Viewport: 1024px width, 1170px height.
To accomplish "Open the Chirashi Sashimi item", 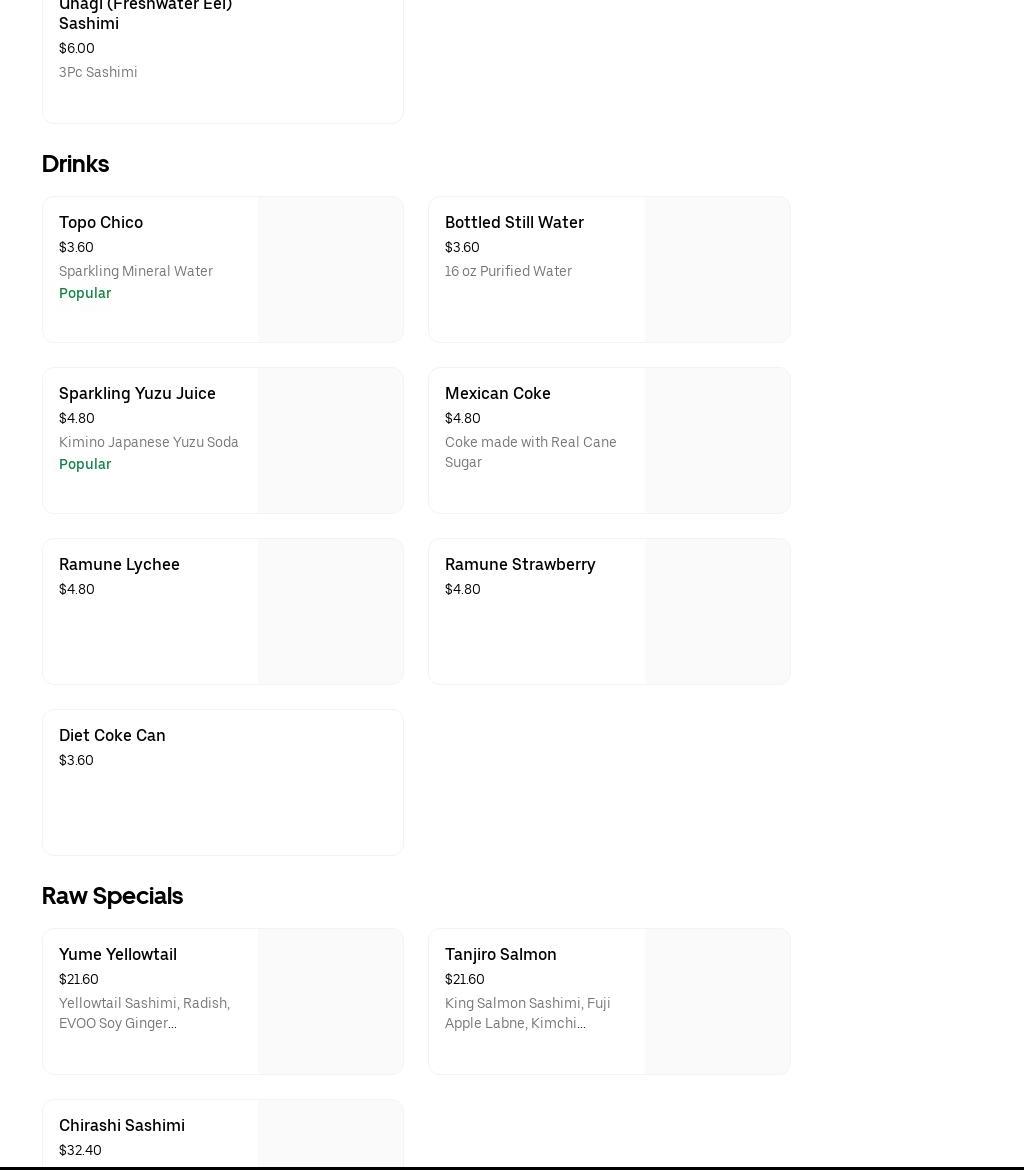I will click(x=122, y=1125).
